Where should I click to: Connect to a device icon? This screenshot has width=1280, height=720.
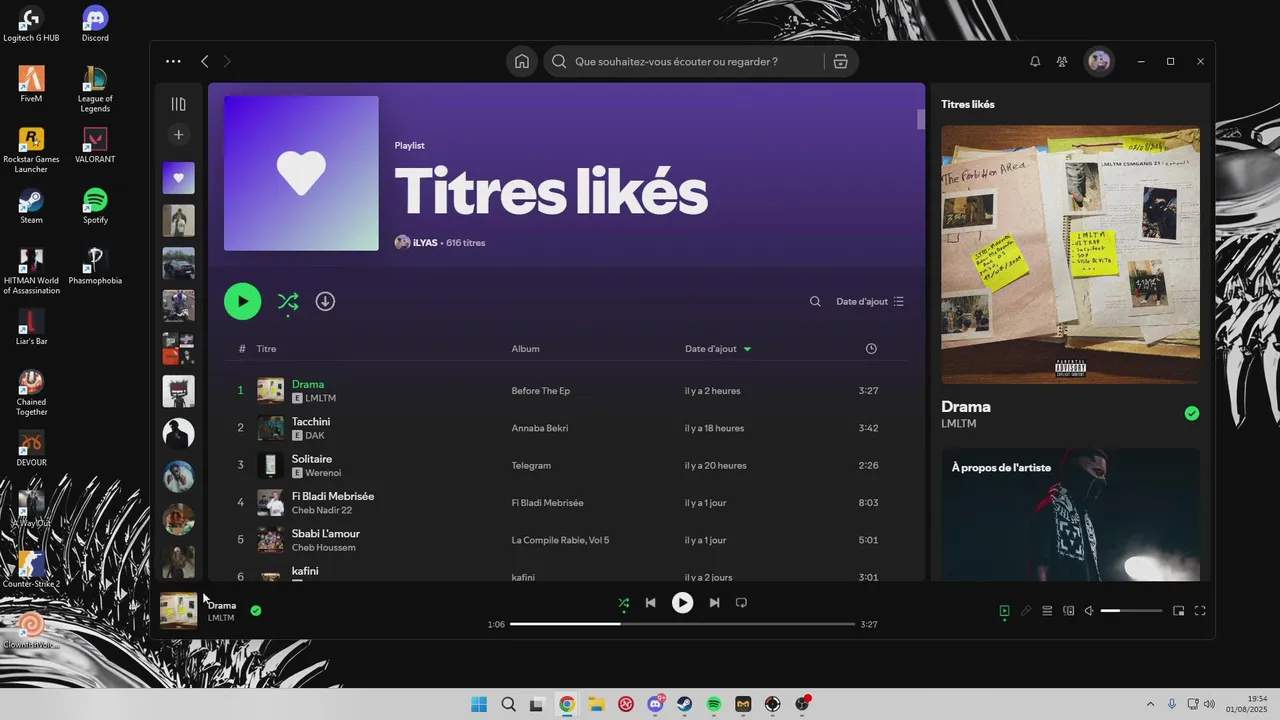point(1068,611)
